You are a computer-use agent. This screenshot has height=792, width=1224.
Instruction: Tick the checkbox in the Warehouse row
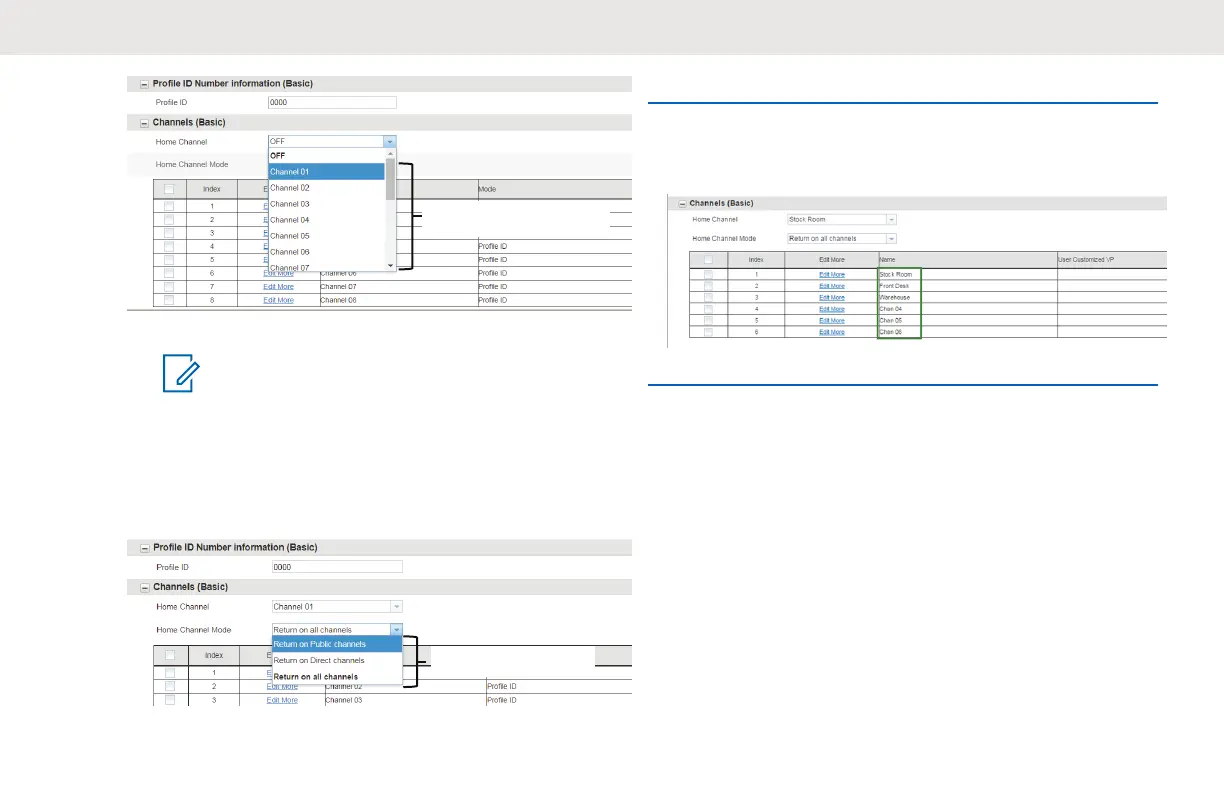(709, 297)
